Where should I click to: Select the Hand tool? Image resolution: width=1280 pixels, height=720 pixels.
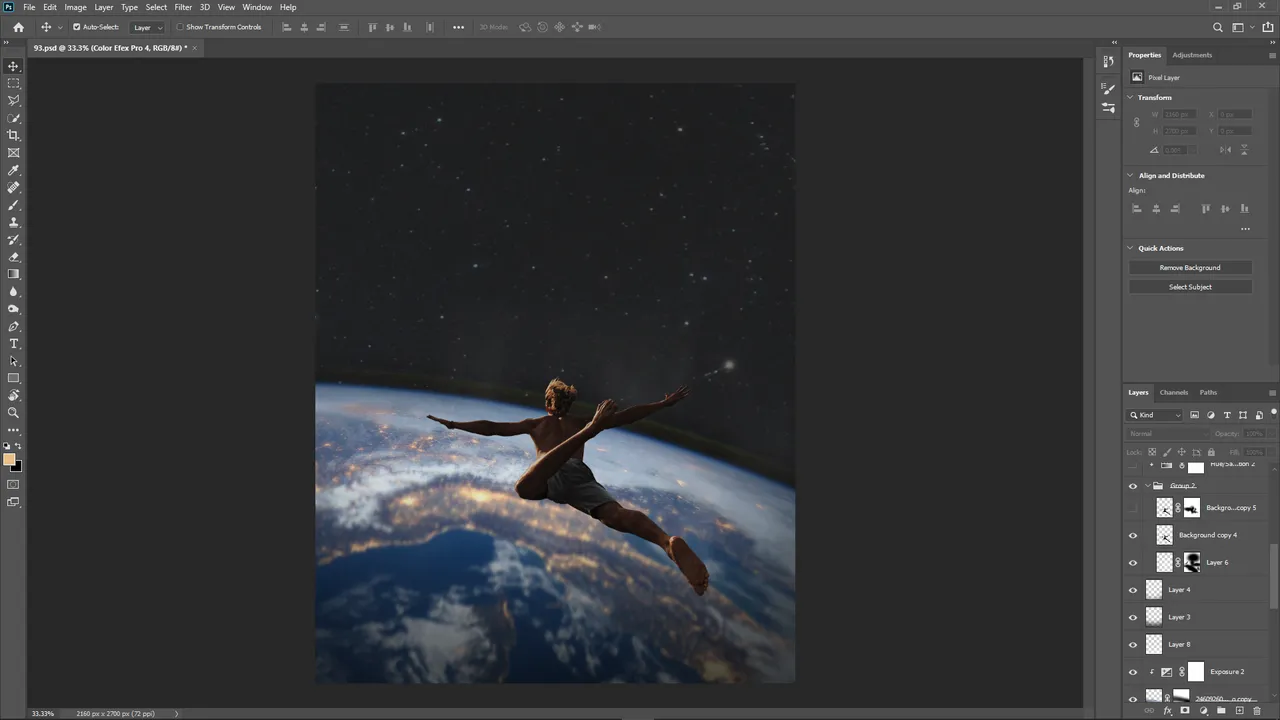tap(13, 395)
